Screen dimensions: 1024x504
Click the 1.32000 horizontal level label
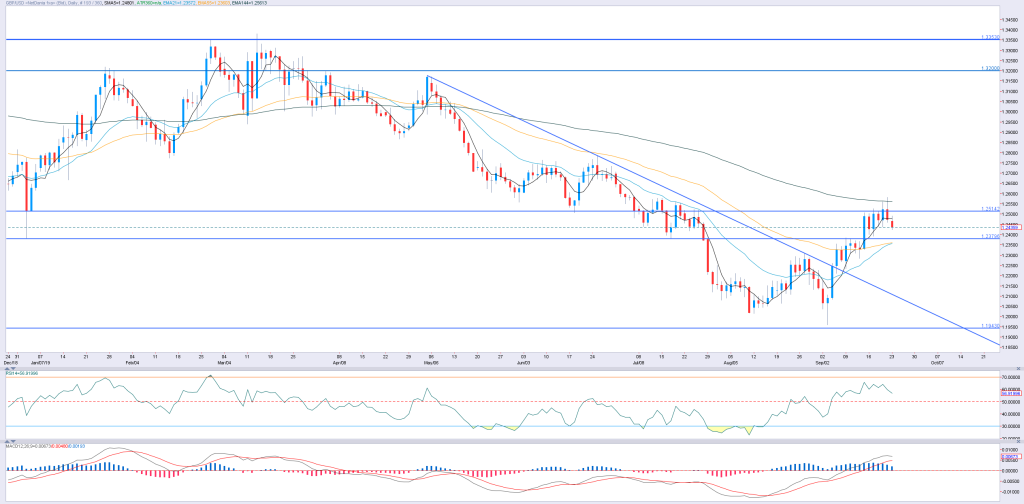990,68
